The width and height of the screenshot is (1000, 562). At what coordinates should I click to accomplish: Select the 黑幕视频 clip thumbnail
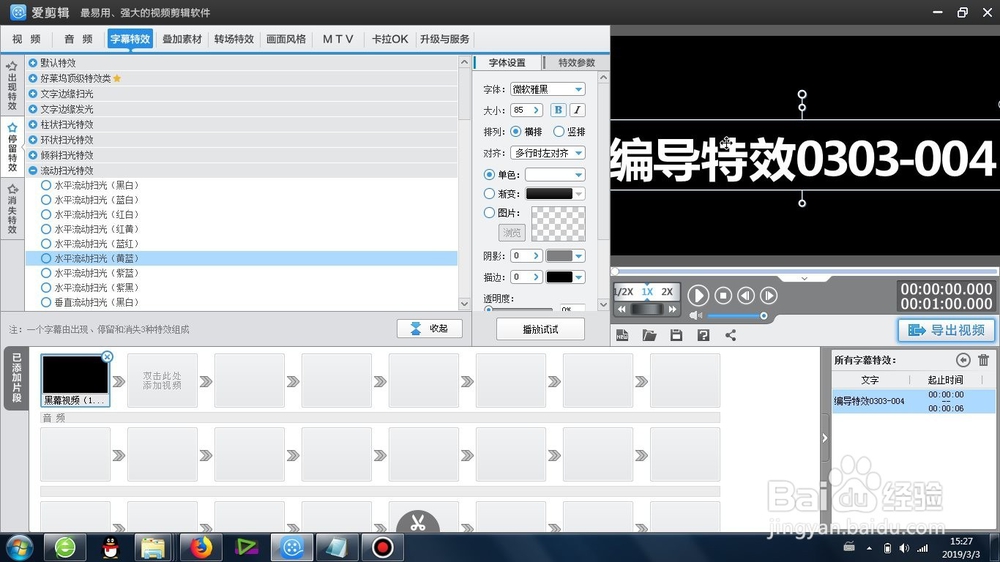pyautogui.click(x=75, y=381)
